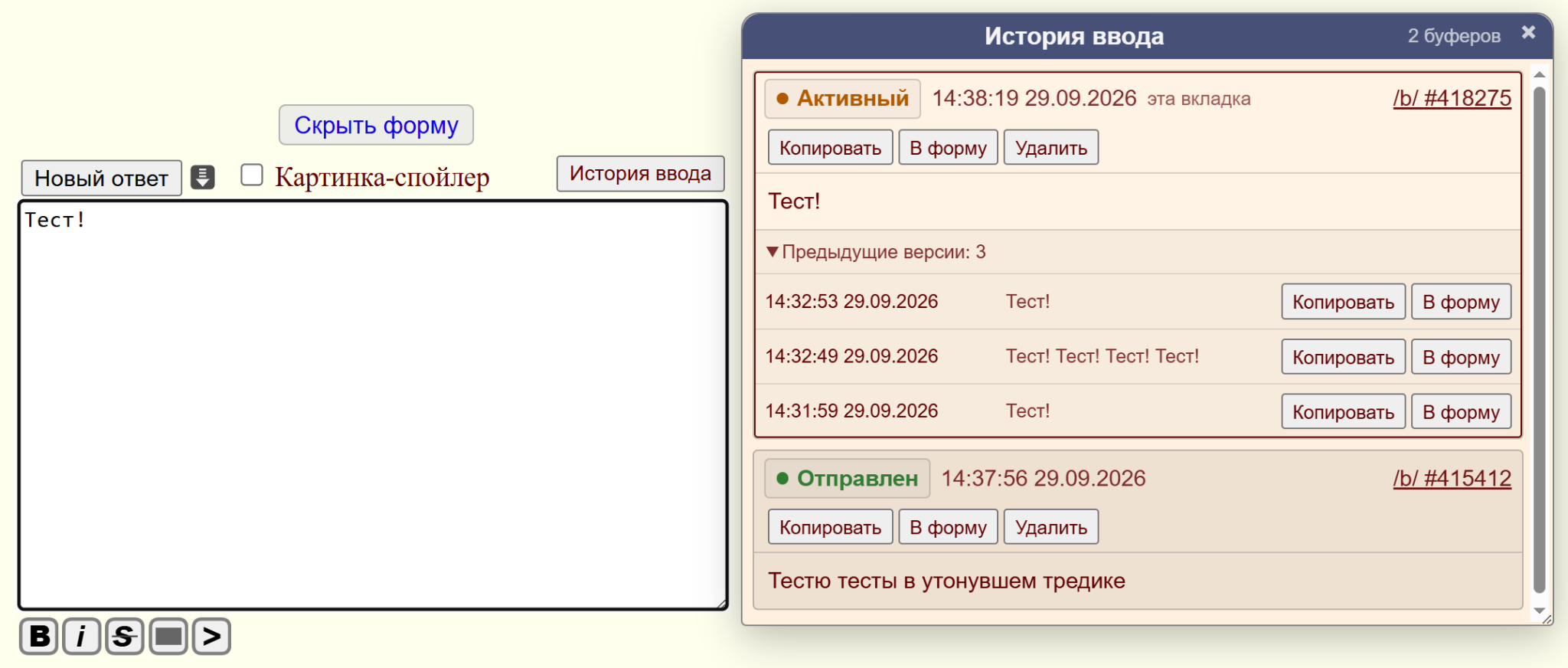
Task: Copy the 14:31:59 version
Action: 1344,412
